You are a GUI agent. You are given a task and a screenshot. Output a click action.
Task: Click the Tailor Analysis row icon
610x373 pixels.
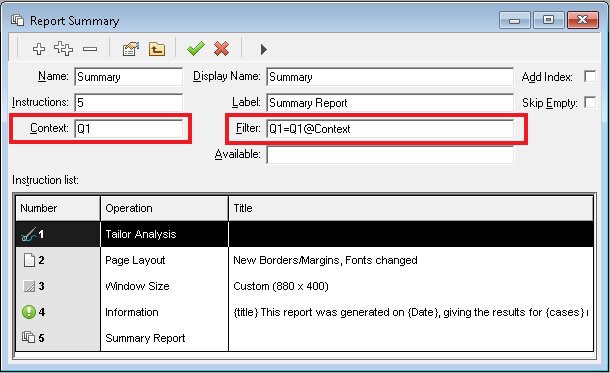click(28, 234)
